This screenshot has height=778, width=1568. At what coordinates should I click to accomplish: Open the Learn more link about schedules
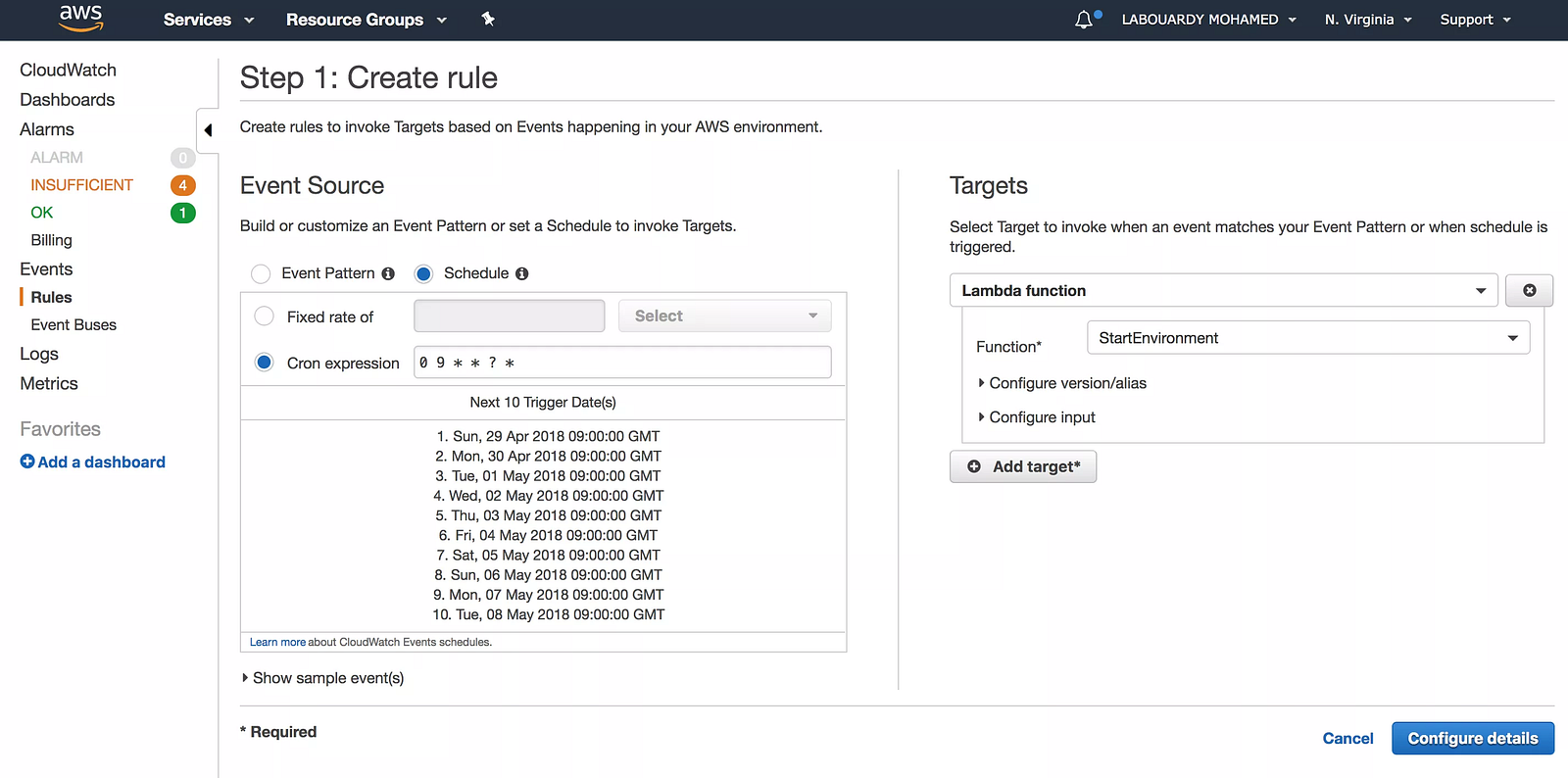[277, 643]
